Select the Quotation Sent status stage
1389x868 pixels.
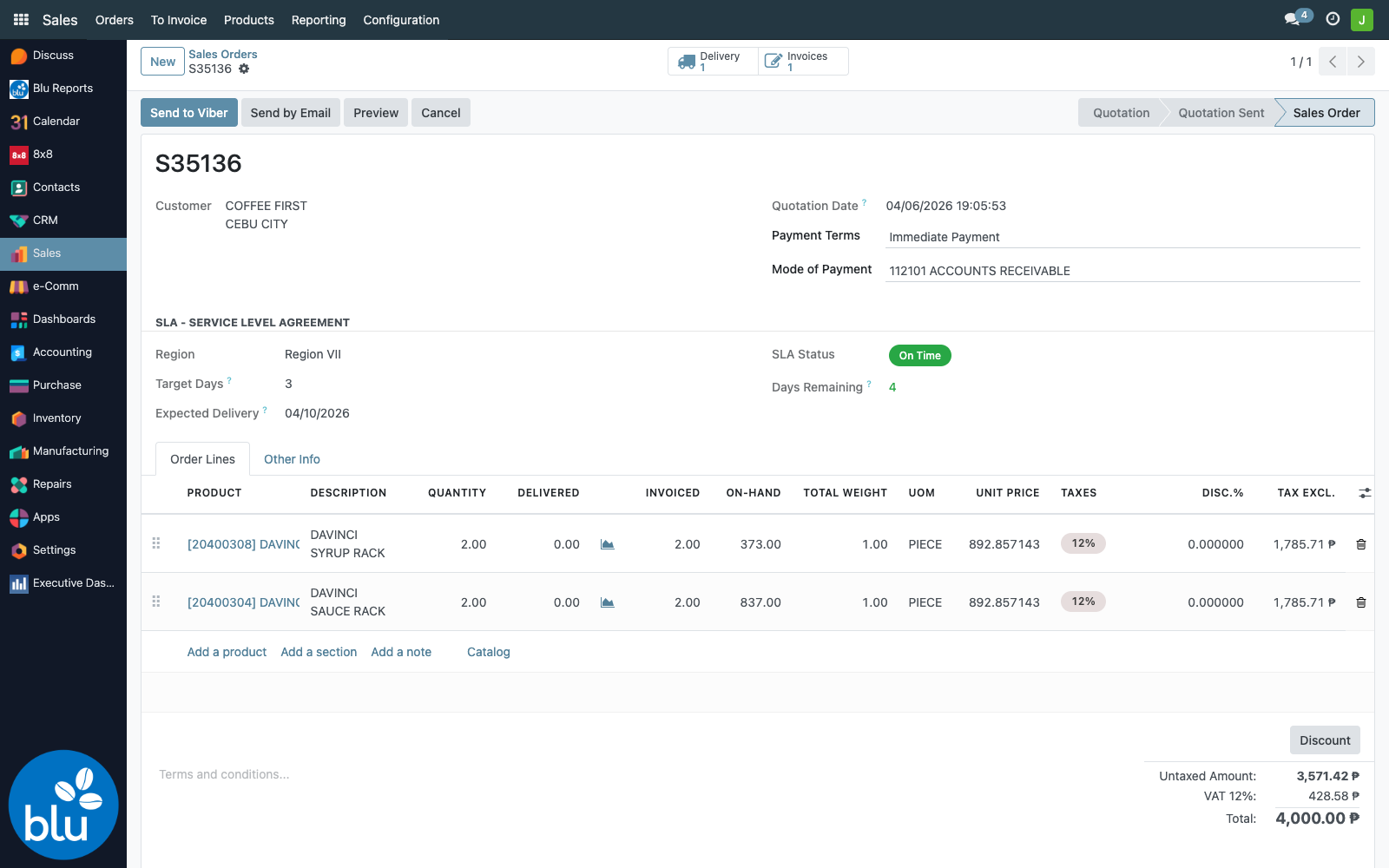(1221, 113)
